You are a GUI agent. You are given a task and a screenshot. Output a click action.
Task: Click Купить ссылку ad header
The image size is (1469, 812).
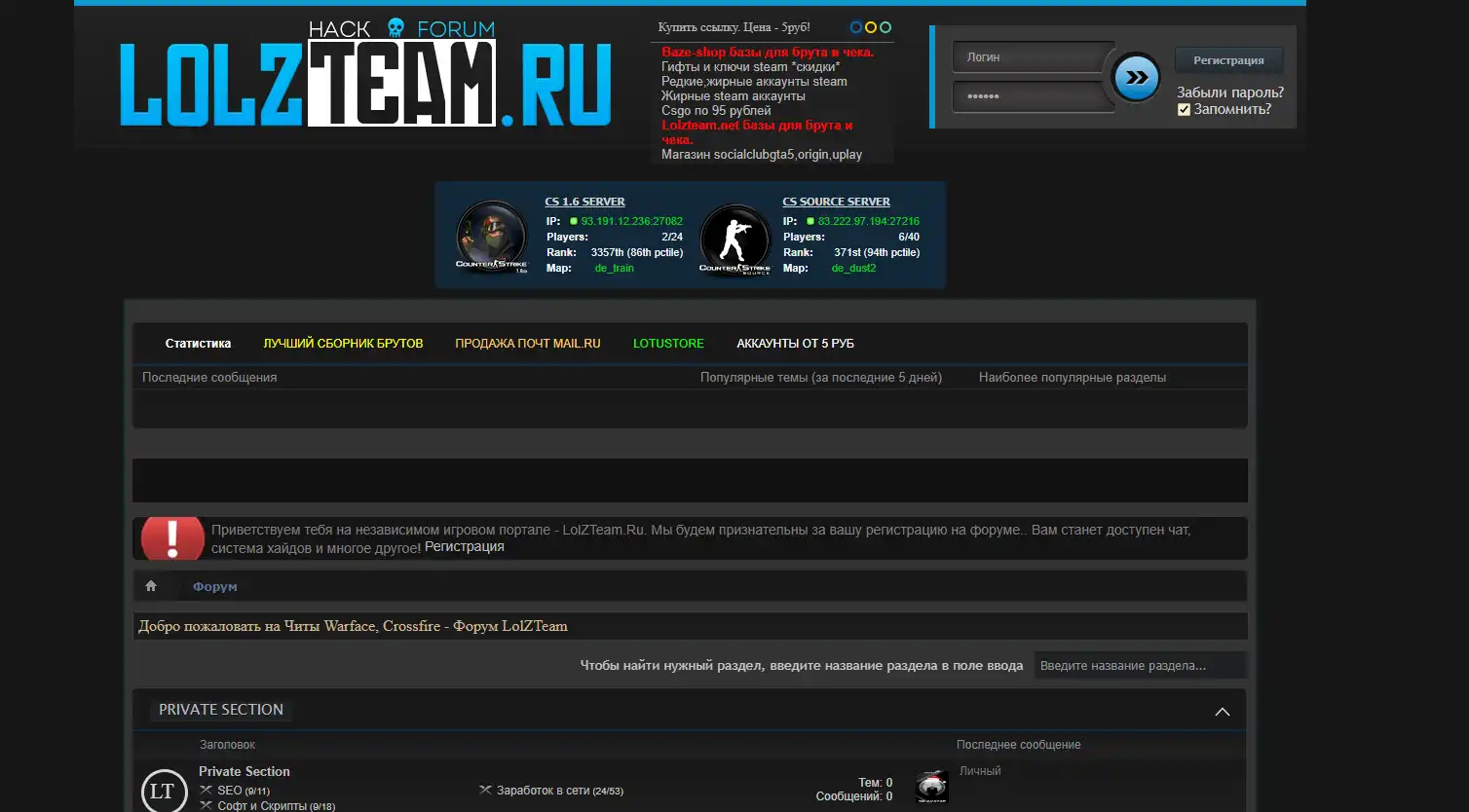(x=734, y=27)
